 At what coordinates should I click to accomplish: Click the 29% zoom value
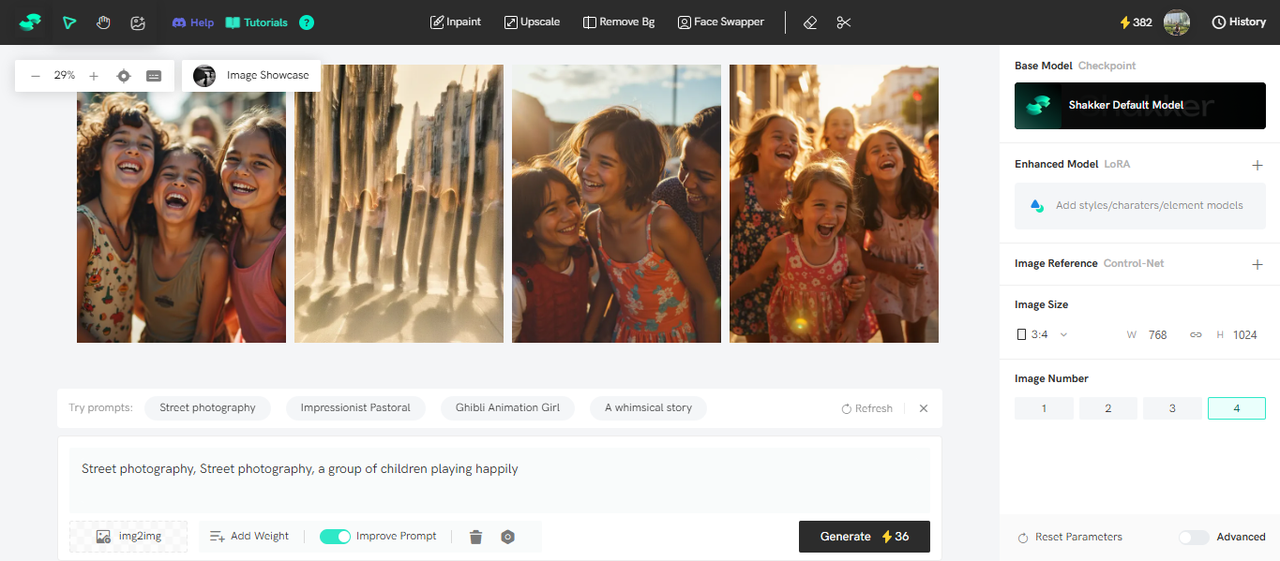point(65,75)
